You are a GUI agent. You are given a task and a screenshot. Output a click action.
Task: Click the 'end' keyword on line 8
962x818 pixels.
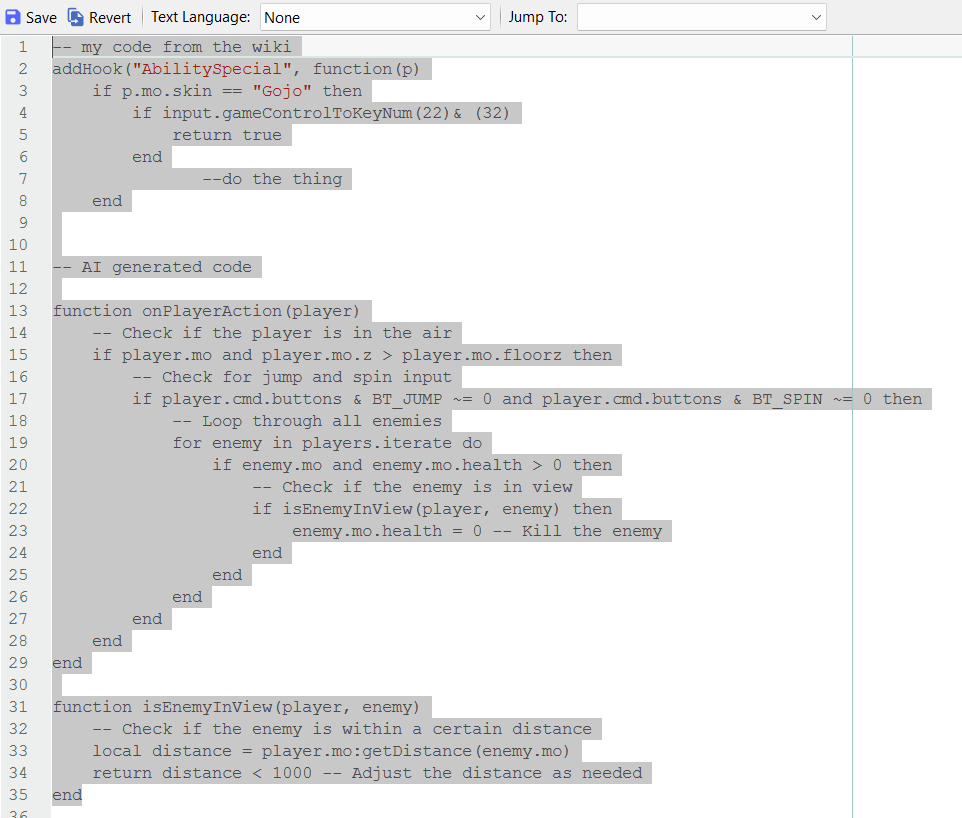click(x=107, y=201)
